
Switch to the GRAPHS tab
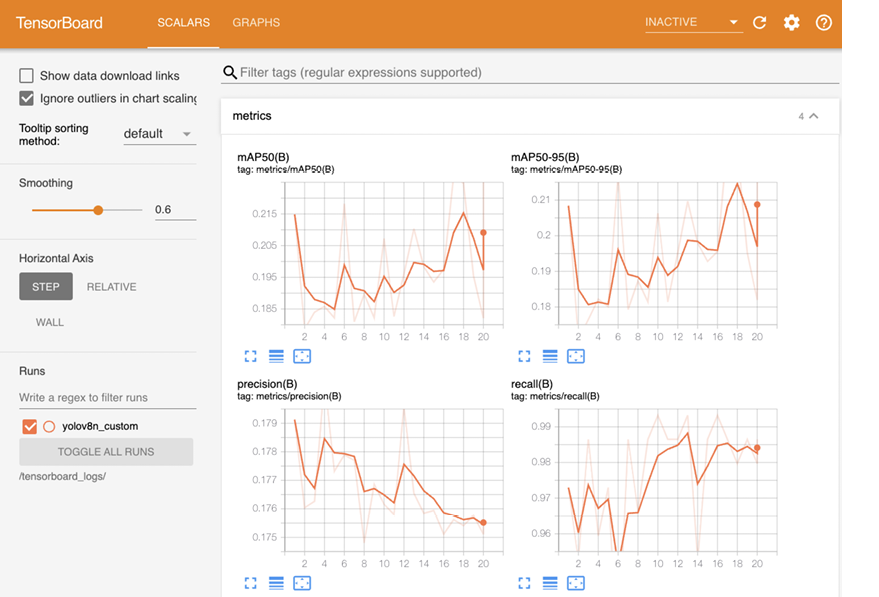[256, 22]
